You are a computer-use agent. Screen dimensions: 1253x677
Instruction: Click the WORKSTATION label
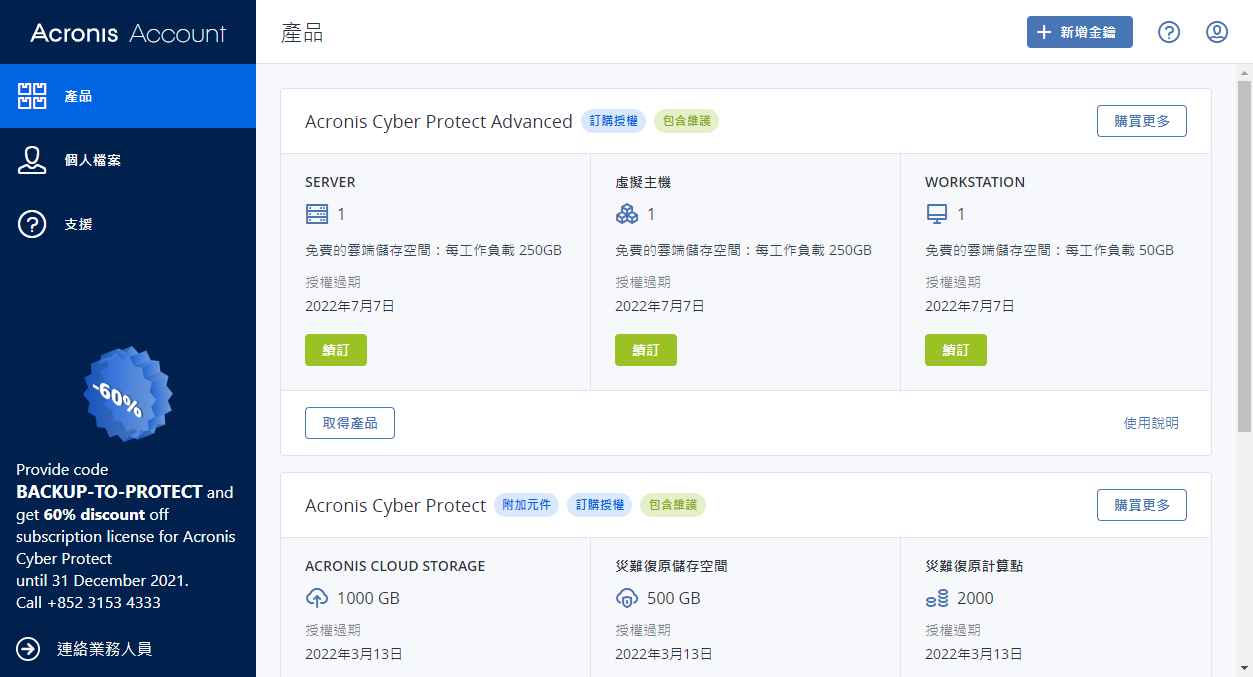point(975,183)
